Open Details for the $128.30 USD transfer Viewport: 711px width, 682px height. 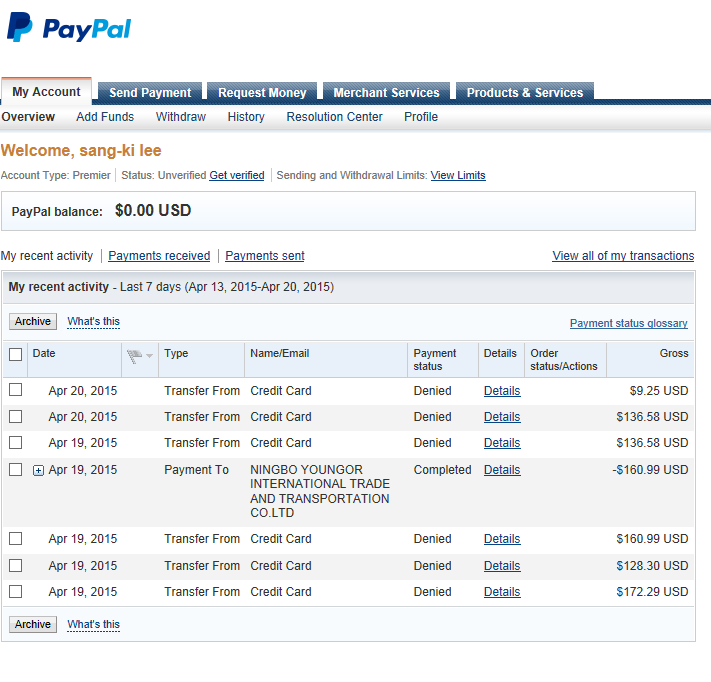tap(502, 566)
